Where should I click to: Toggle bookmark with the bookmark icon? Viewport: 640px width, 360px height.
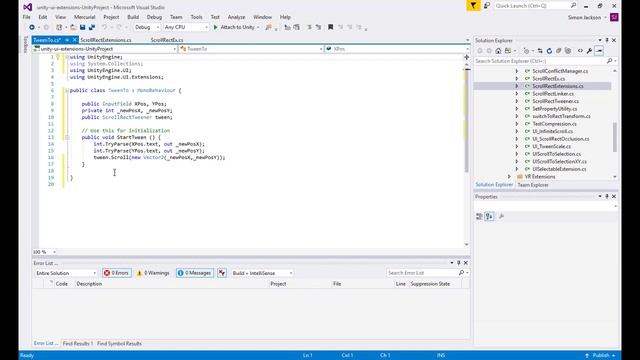[x=331, y=27]
